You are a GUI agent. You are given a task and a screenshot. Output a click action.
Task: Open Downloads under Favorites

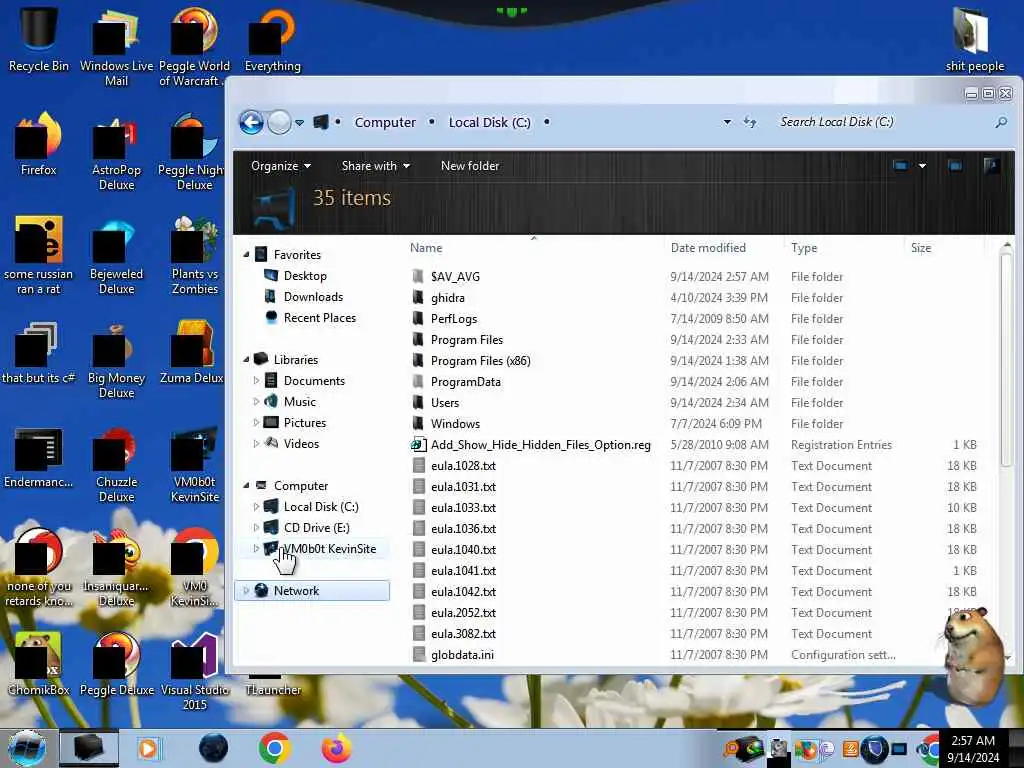pos(313,296)
